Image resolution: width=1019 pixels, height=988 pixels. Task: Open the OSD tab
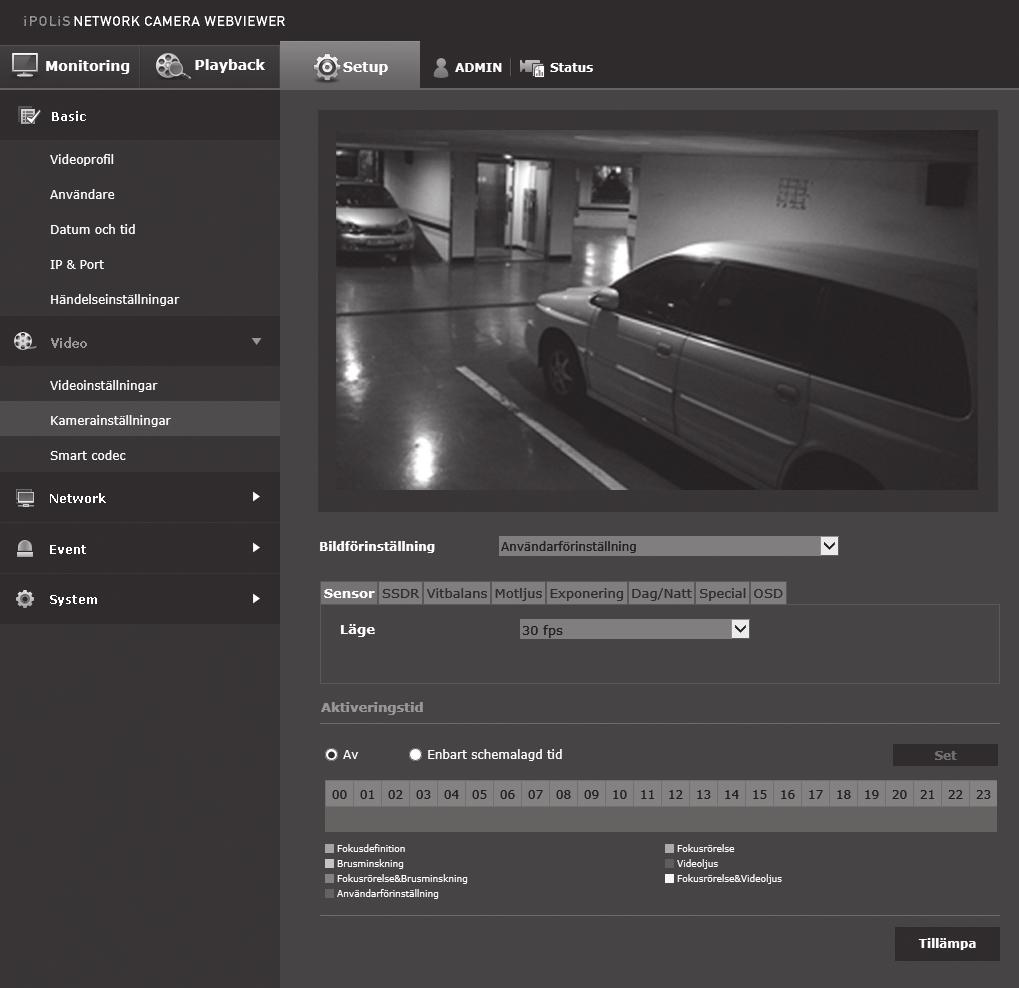coord(768,593)
